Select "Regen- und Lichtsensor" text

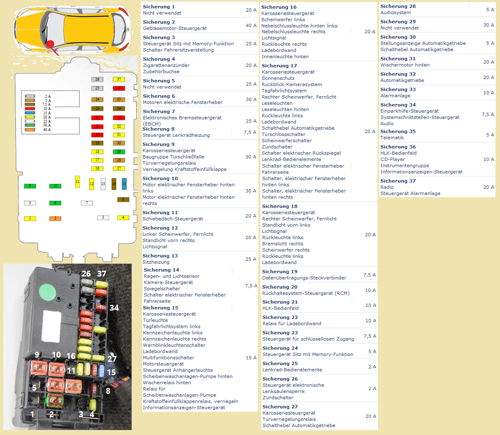click(172, 276)
